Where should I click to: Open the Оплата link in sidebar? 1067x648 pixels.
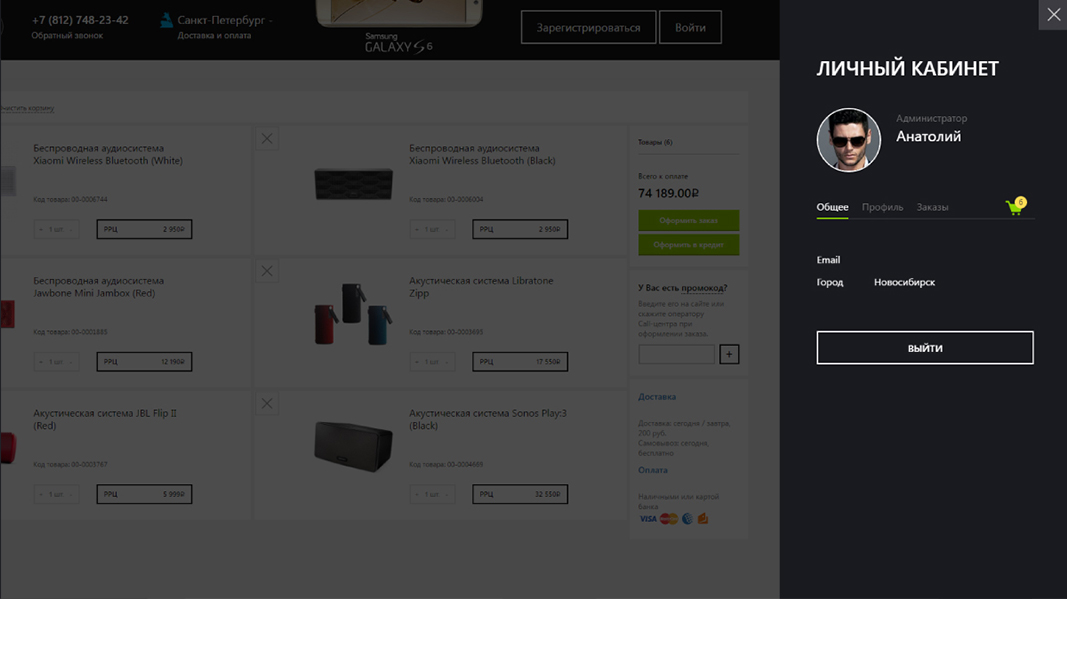653,470
